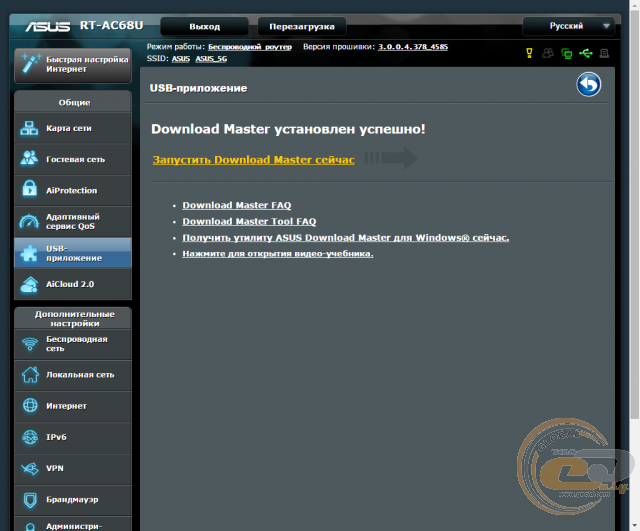Click the ASUS logo
640x531 pixels.
[x=48, y=26]
